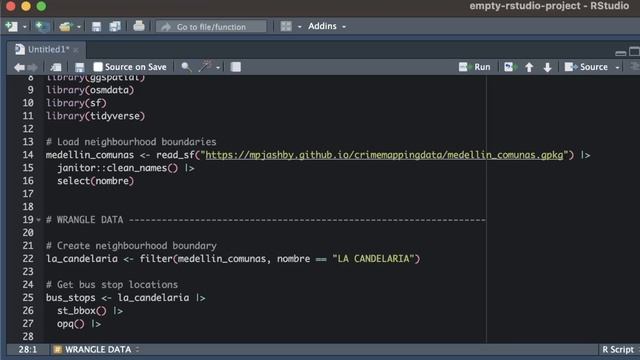This screenshot has width=640, height=360.
Task: Go back to previous source location
Action: 19,67
